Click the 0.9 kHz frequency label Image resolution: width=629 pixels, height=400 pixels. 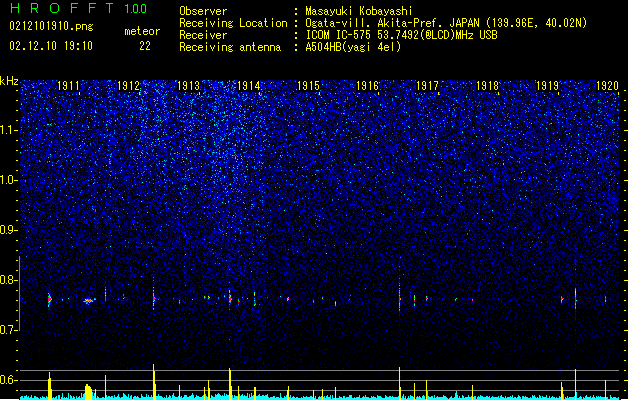(x=8, y=230)
